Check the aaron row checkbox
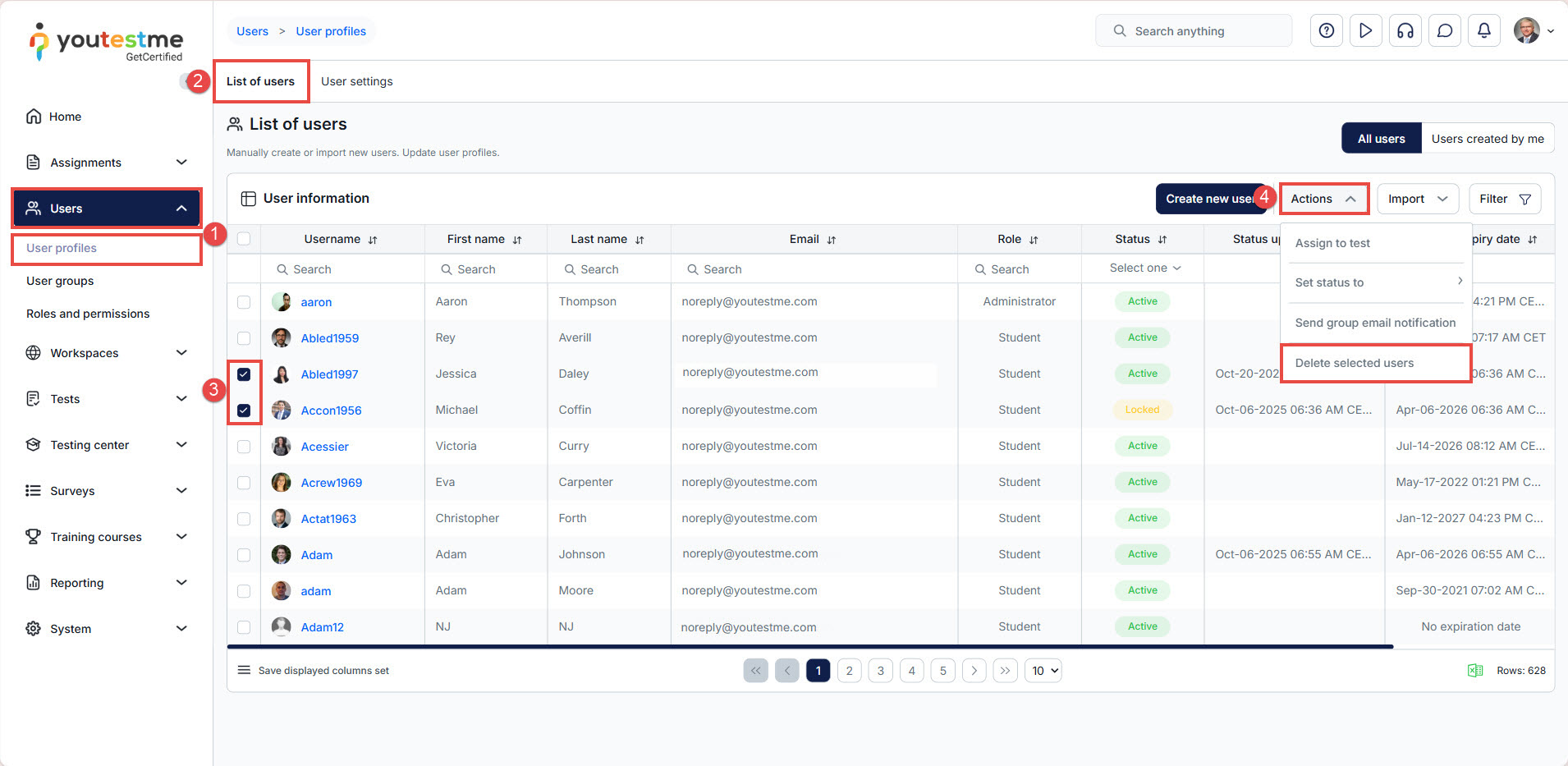 coord(244,302)
